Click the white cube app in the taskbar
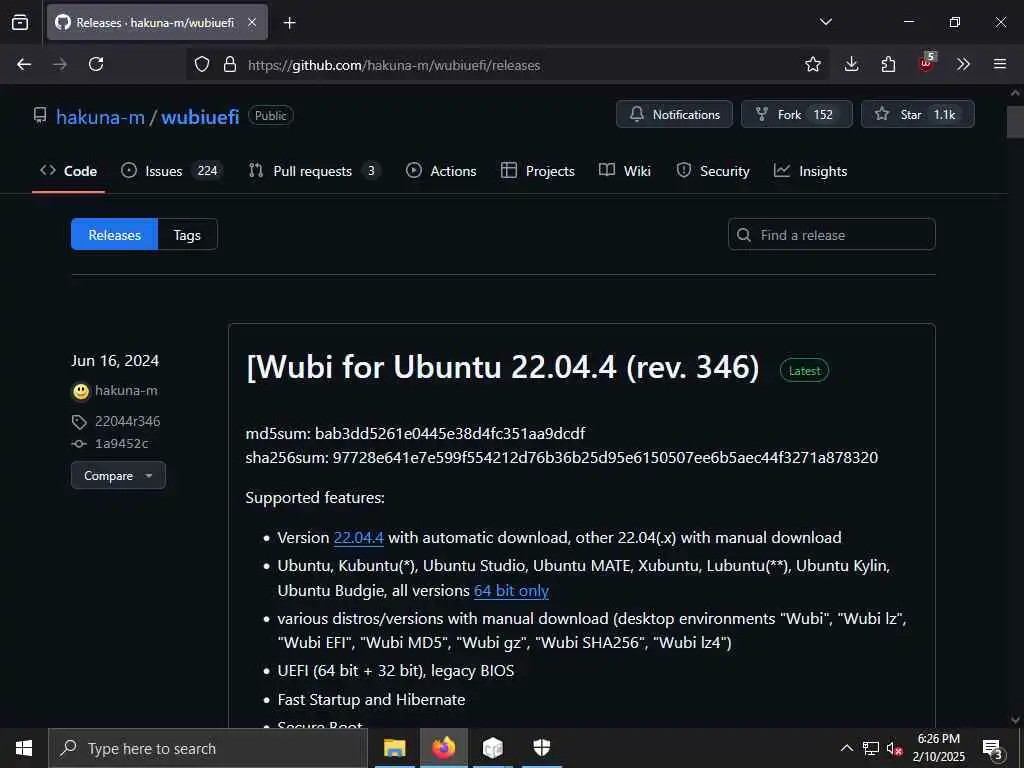Viewport: 1024px width, 768px height. point(493,748)
